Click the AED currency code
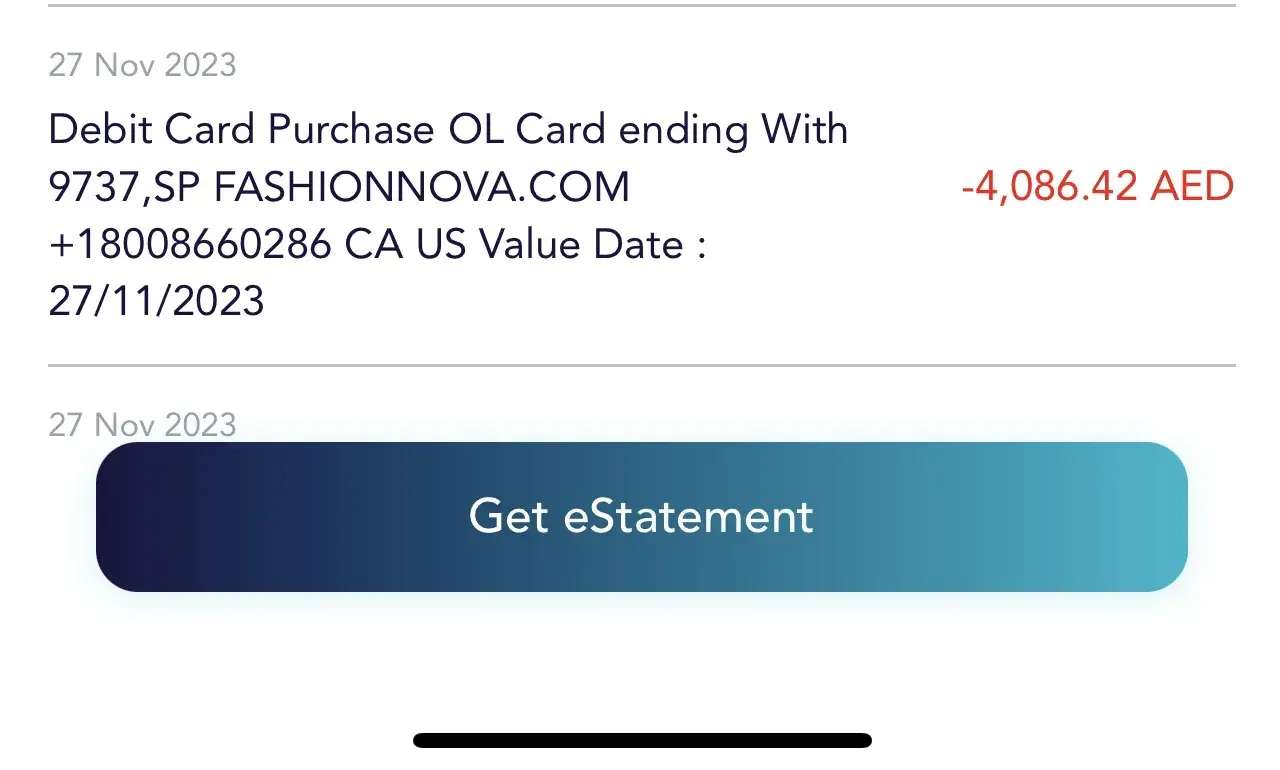The height and width of the screenshot is (770, 1280). coord(1192,187)
